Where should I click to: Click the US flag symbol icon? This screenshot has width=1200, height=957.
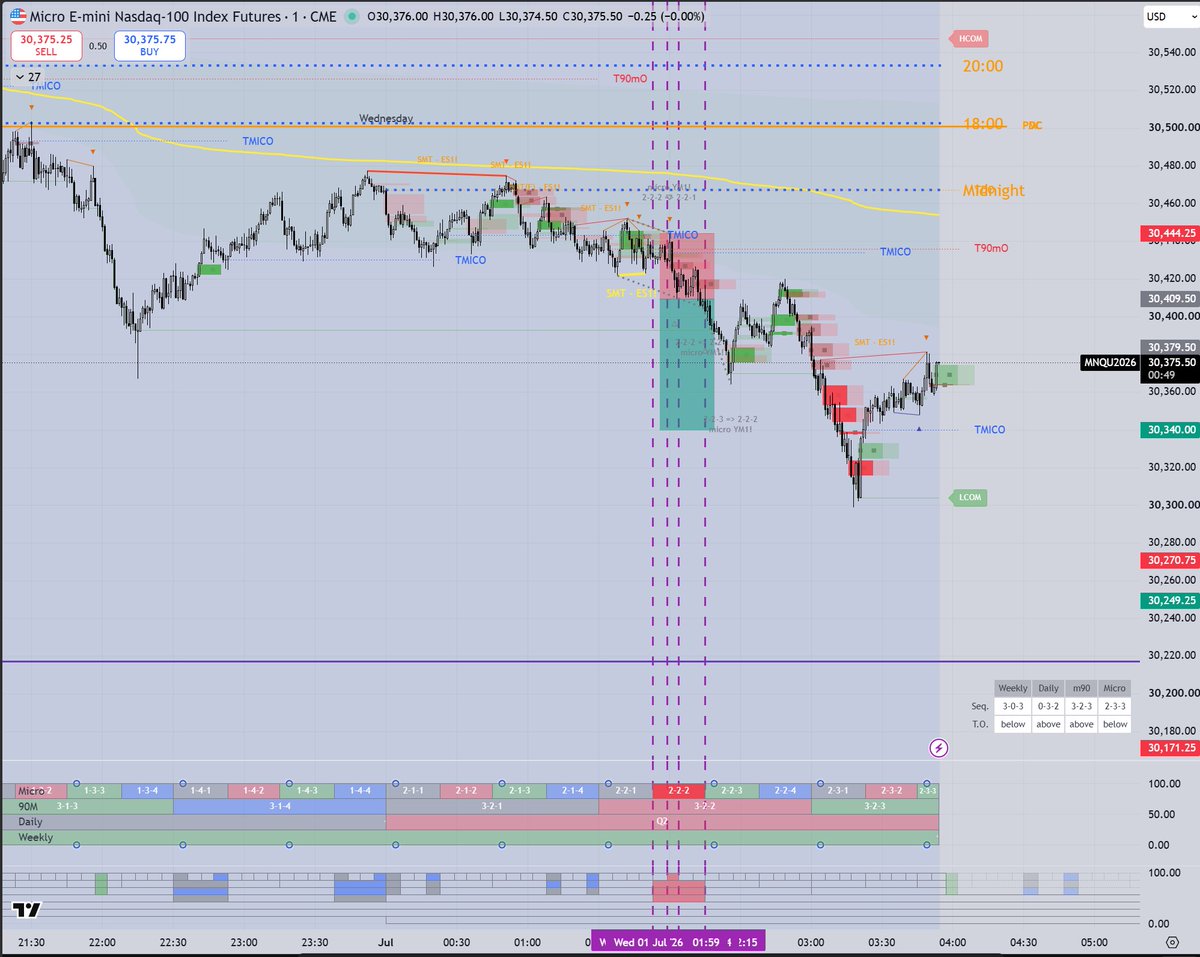18,16
